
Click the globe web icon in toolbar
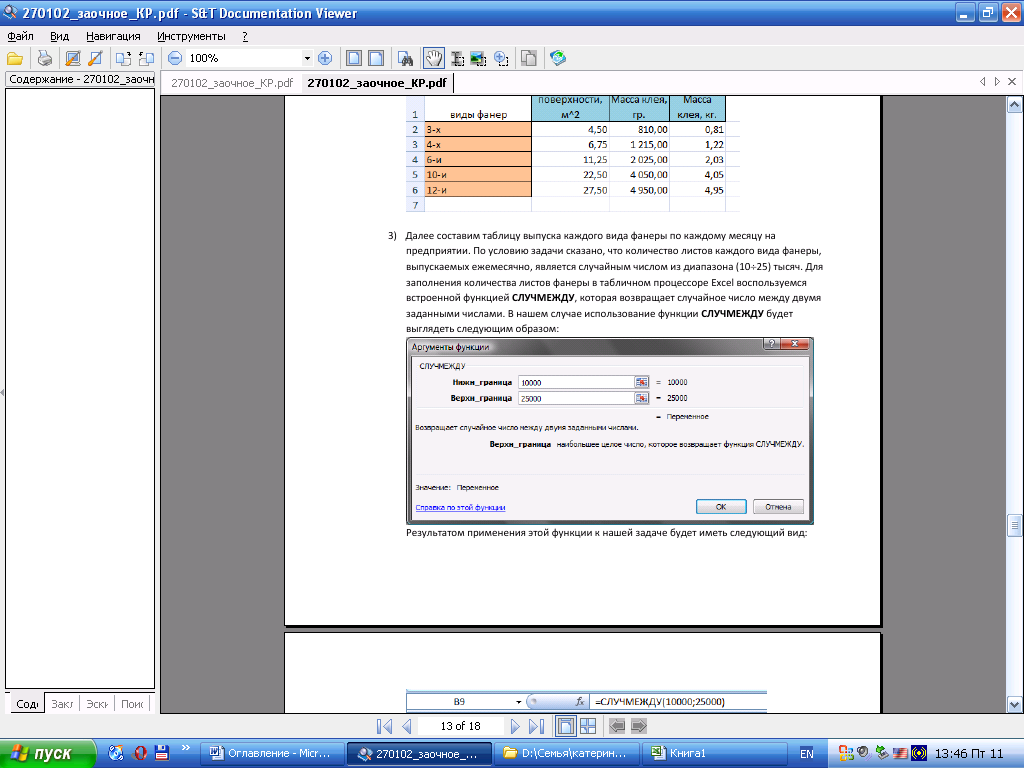pyautogui.click(x=558, y=59)
